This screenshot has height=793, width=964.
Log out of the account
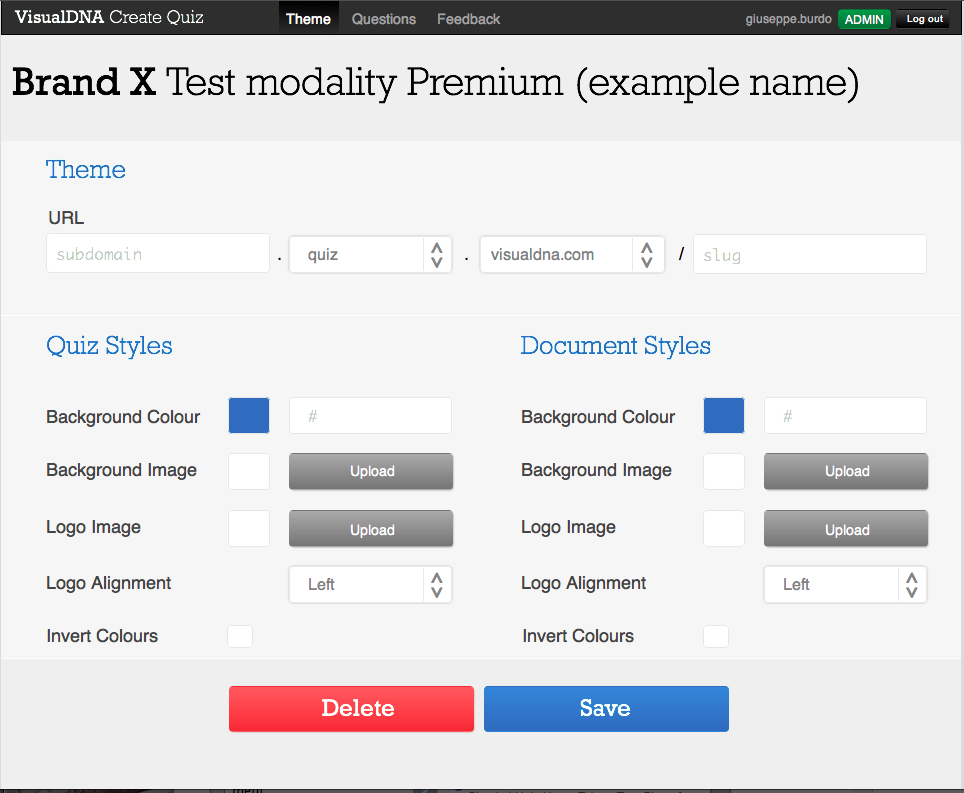coord(924,19)
